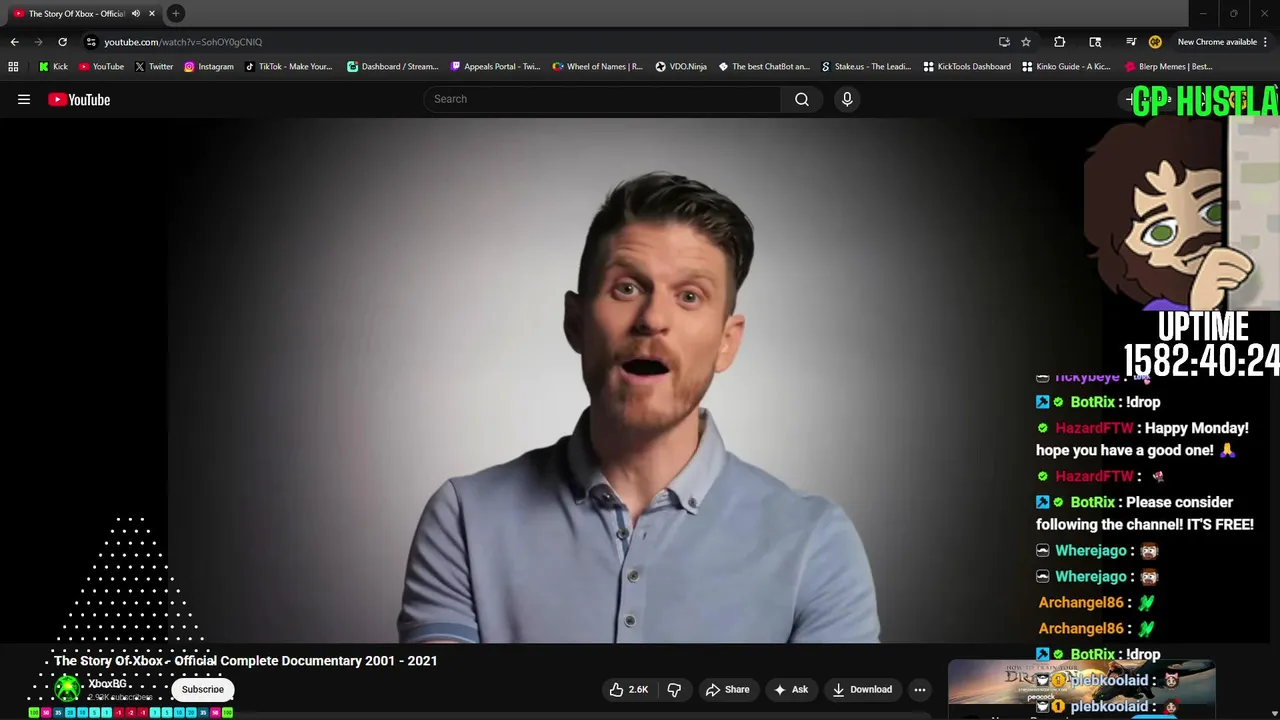Share the Xbox documentary video
Image resolution: width=1280 pixels, height=720 pixels.
[727, 689]
